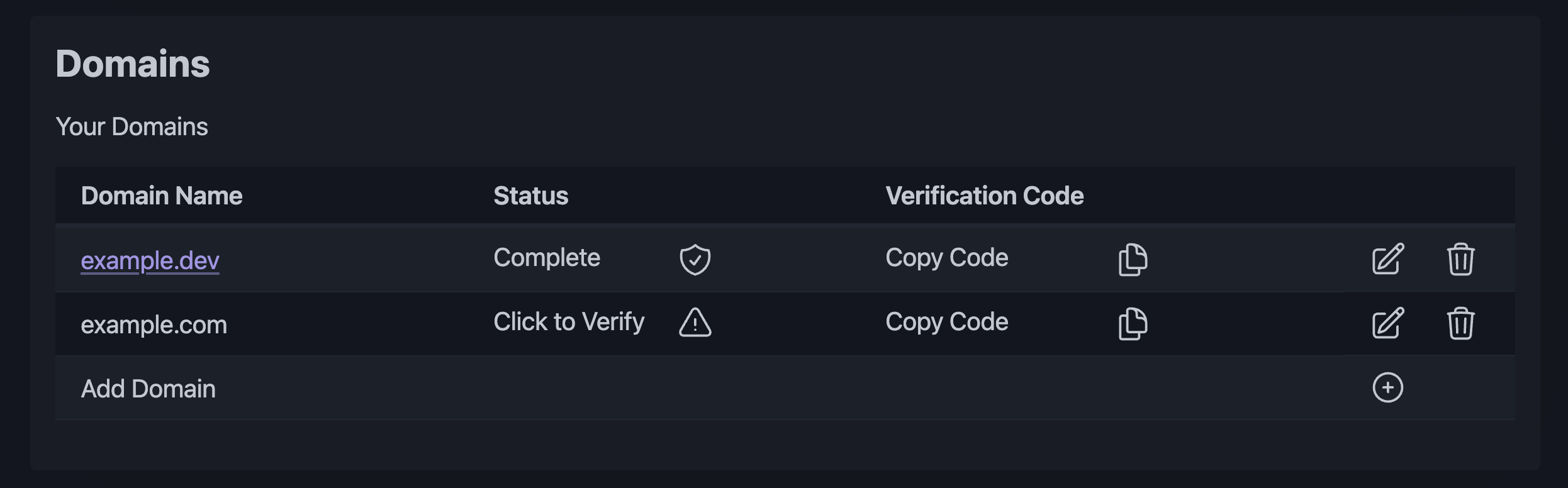Click the Complete status for example.dev
Image resolution: width=1568 pixels, height=488 pixels.
(546, 258)
